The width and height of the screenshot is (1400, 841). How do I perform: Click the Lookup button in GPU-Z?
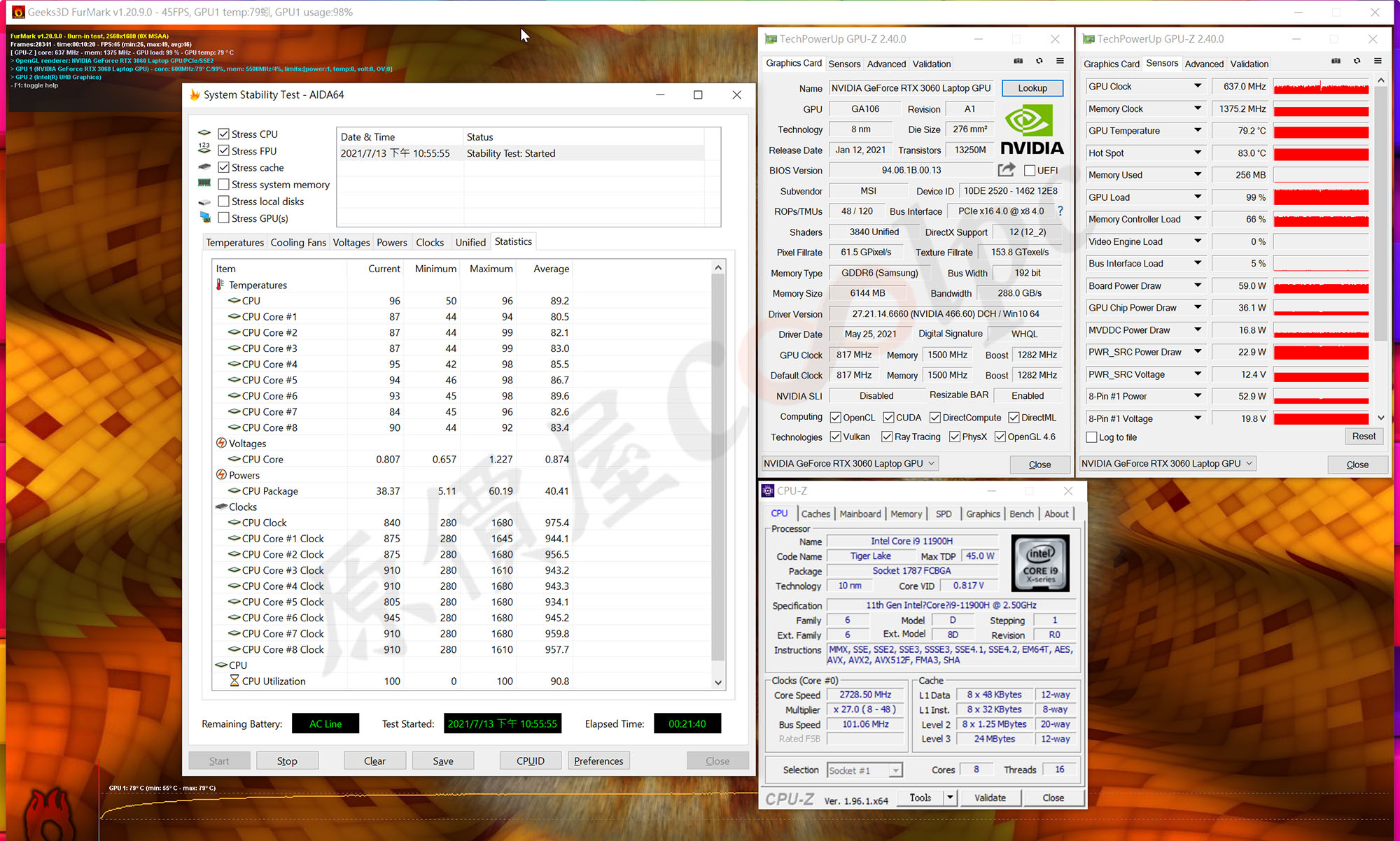tap(1032, 88)
